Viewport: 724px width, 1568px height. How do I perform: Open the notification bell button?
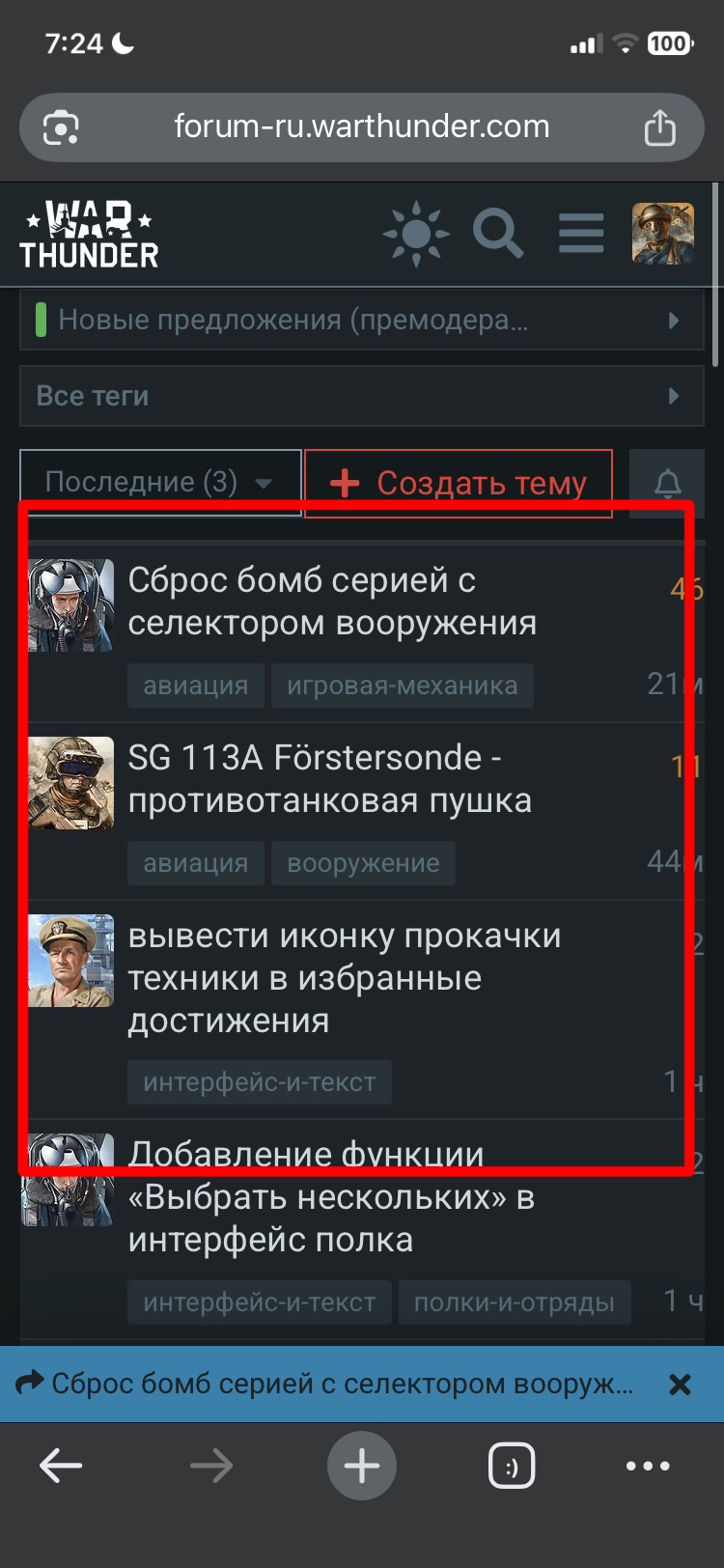(x=667, y=483)
